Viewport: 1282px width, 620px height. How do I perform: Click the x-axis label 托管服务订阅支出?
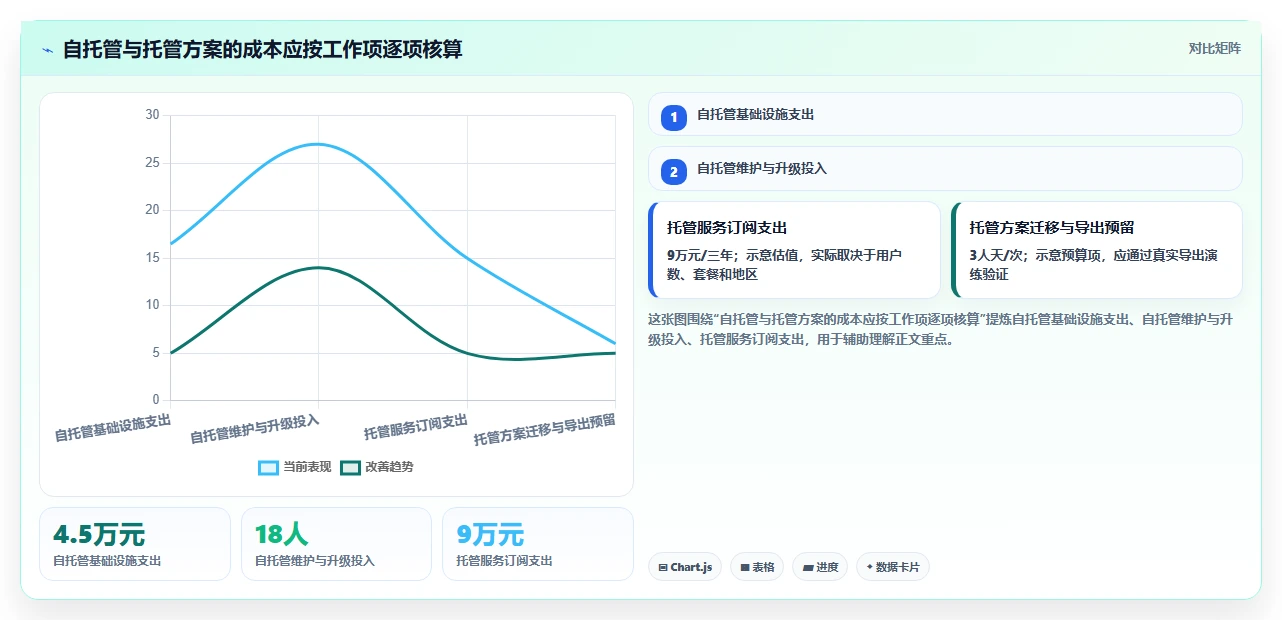click(x=416, y=427)
